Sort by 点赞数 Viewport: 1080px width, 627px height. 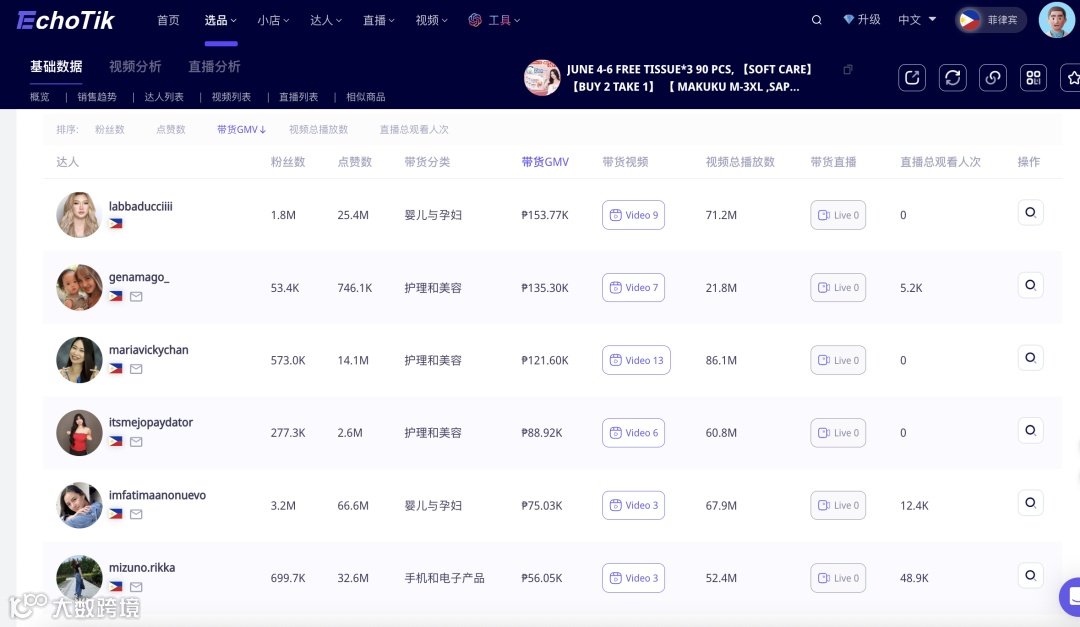pos(171,130)
